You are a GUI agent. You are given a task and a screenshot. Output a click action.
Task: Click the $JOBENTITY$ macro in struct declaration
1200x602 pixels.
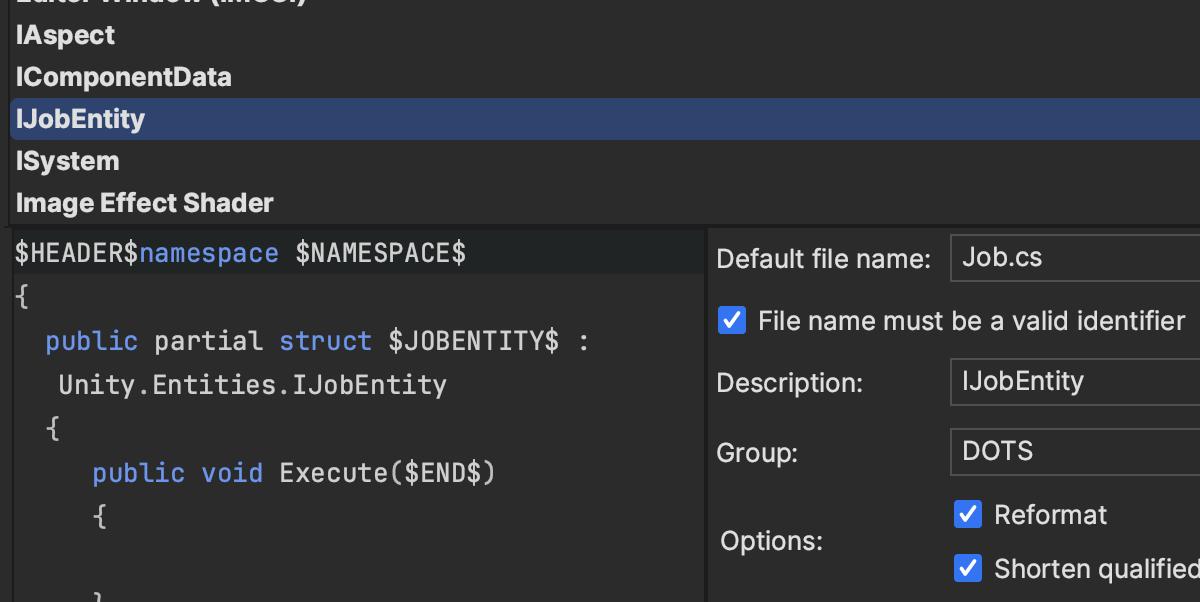click(473, 342)
